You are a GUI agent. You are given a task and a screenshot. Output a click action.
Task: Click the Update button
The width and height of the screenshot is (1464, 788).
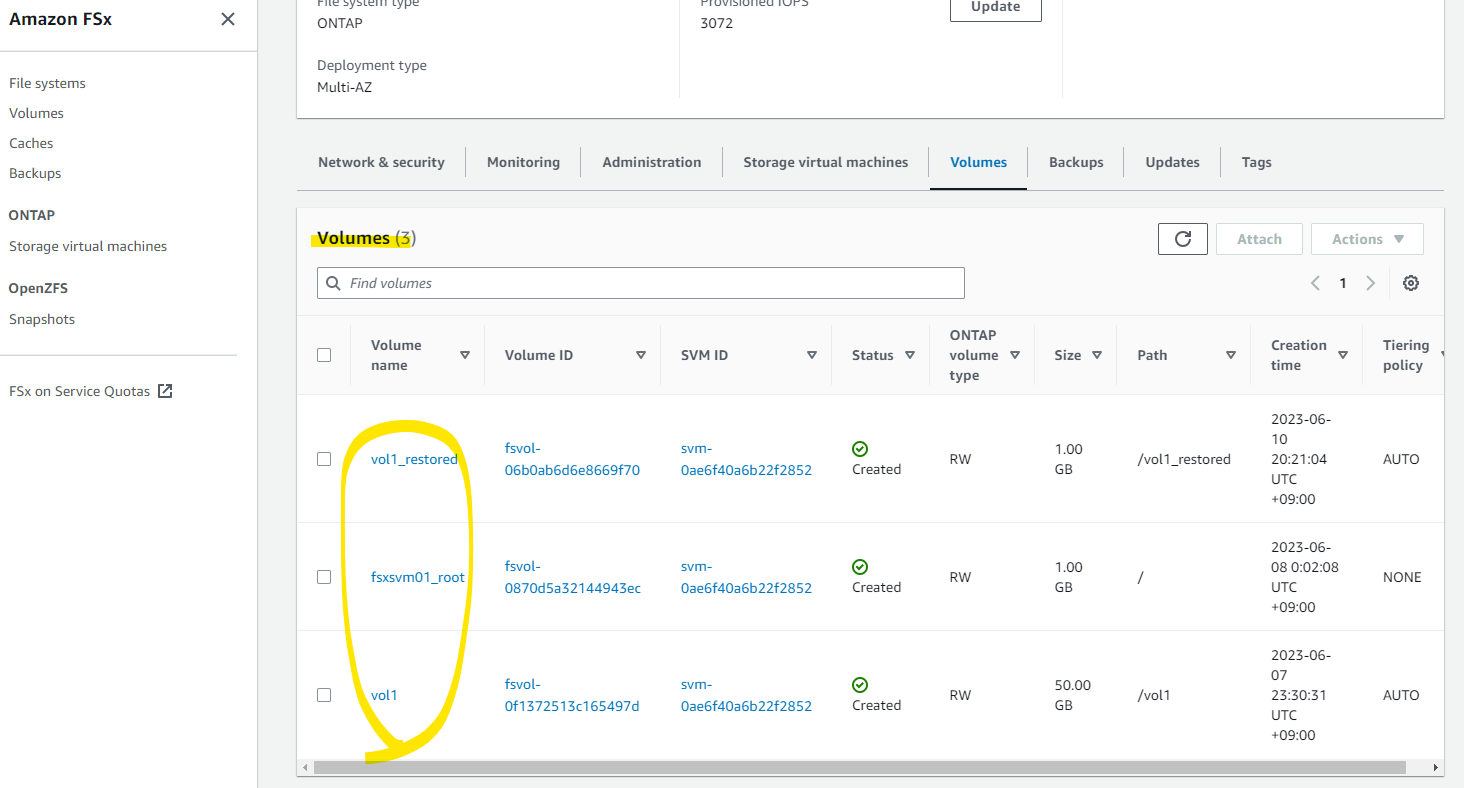pos(996,8)
